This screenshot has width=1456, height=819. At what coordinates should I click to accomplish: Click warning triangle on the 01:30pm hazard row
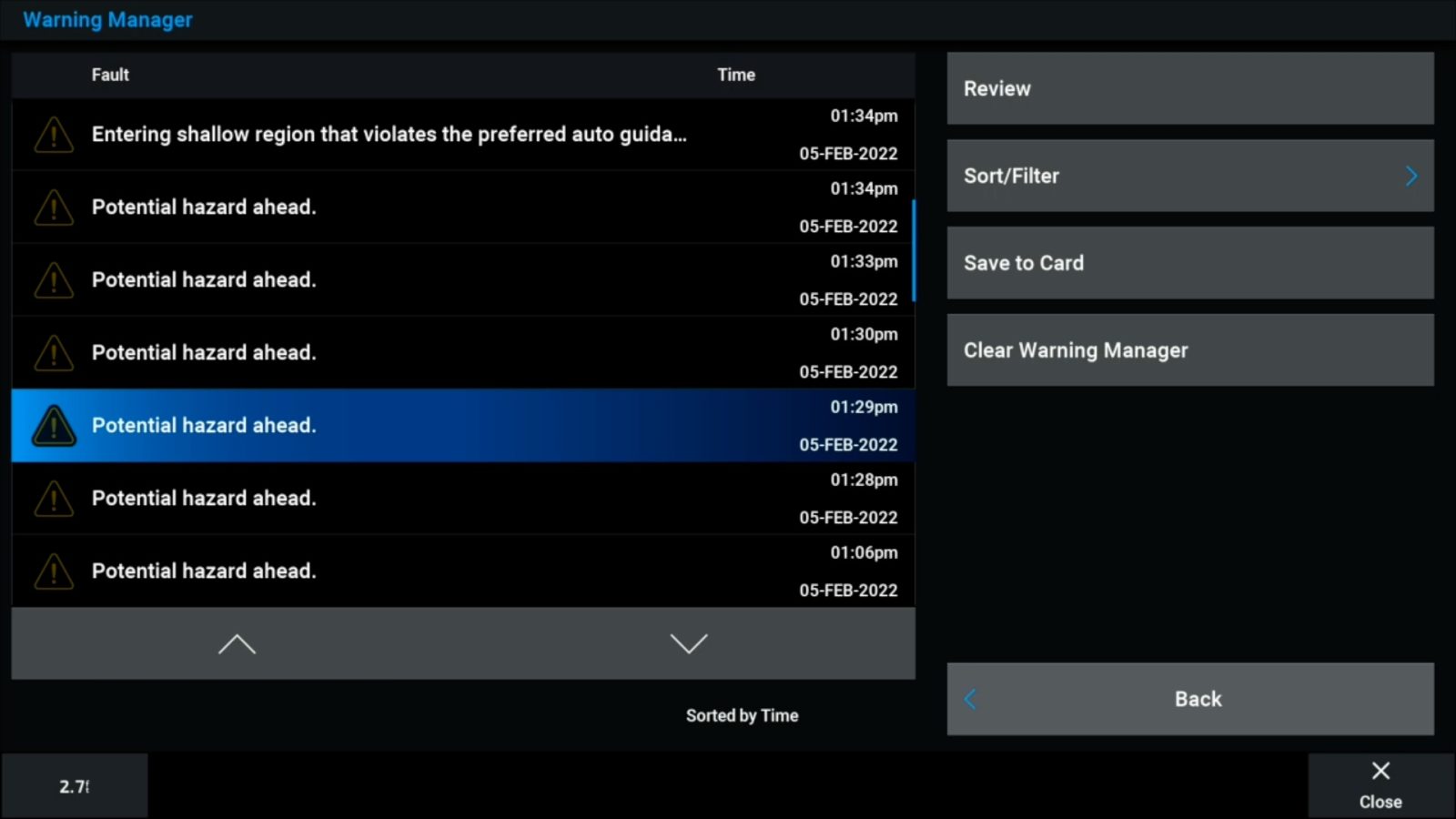coord(54,353)
